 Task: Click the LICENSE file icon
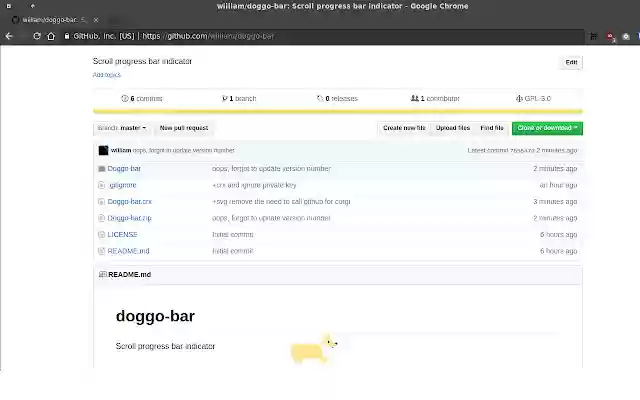pyautogui.click(x=102, y=235)
